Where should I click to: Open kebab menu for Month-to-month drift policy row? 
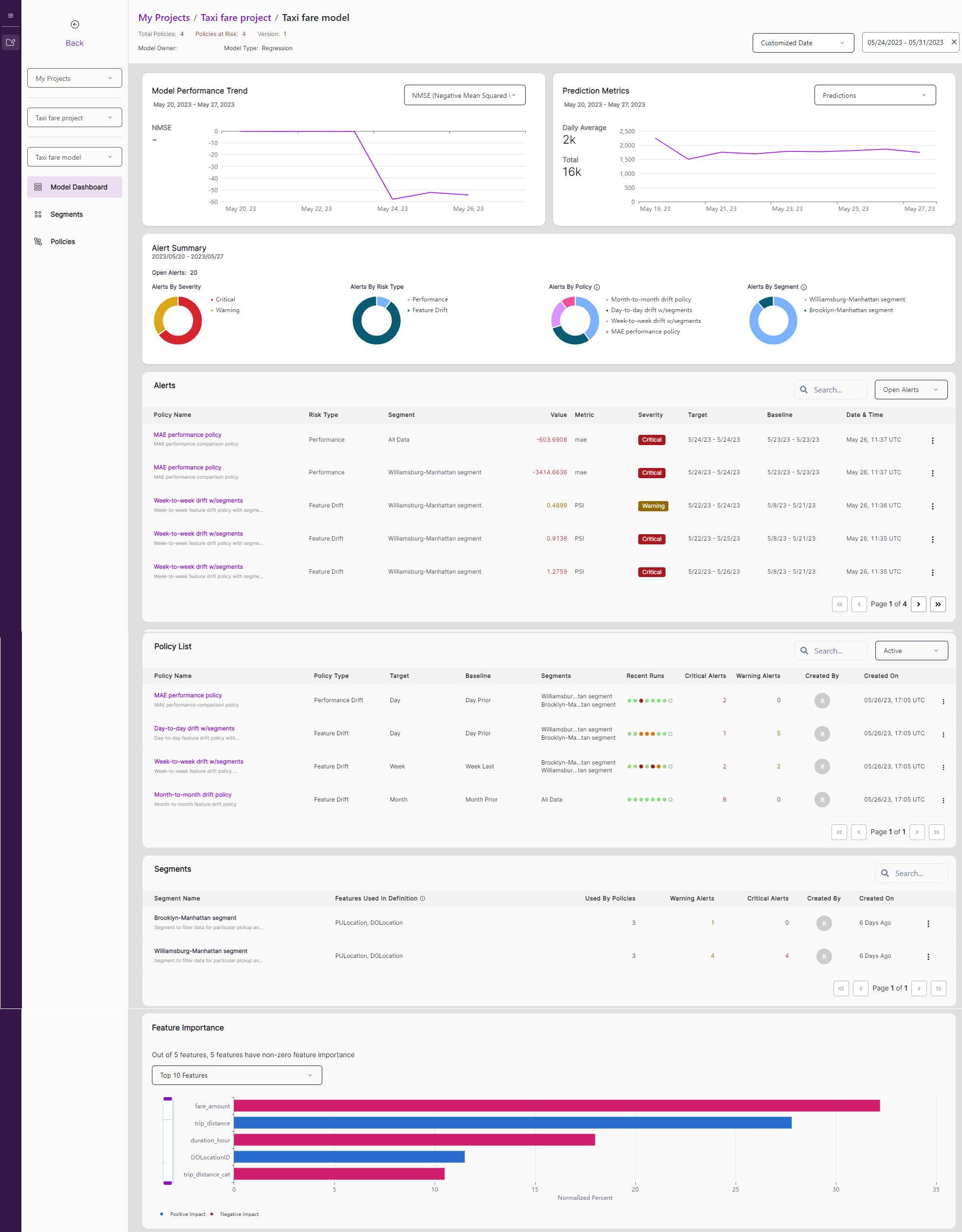pyautogui.click(x=943, y=801)
